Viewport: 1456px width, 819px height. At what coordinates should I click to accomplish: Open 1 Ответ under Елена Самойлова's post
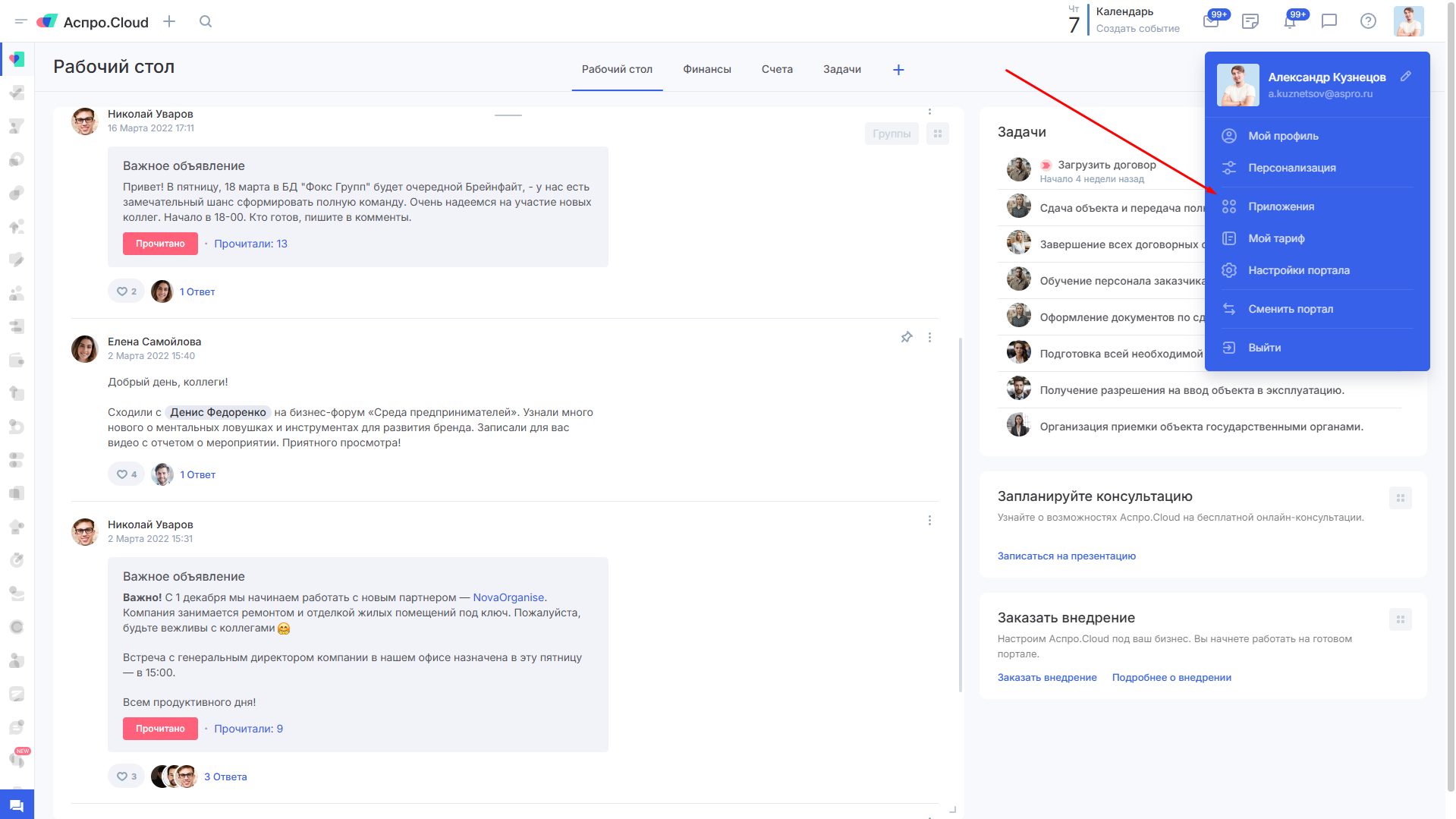pos(197,474)
